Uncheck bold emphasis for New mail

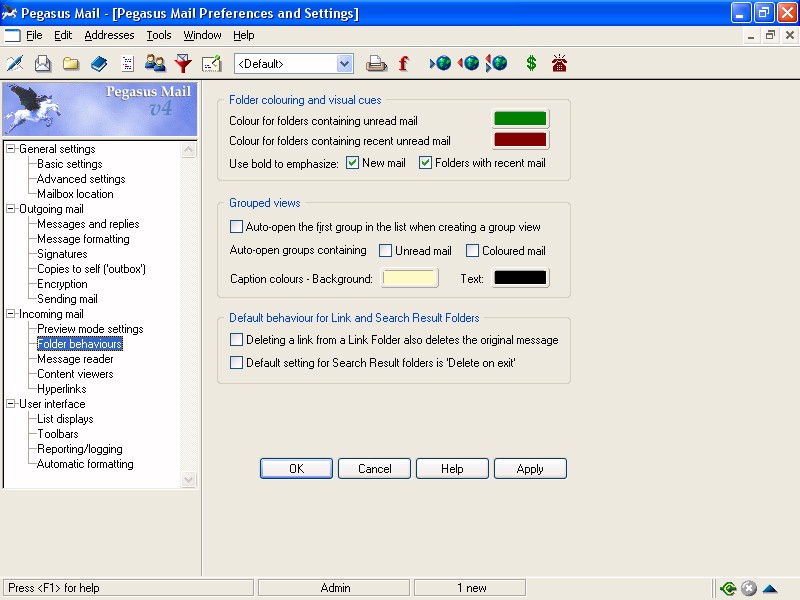click(x=352, y=163)
